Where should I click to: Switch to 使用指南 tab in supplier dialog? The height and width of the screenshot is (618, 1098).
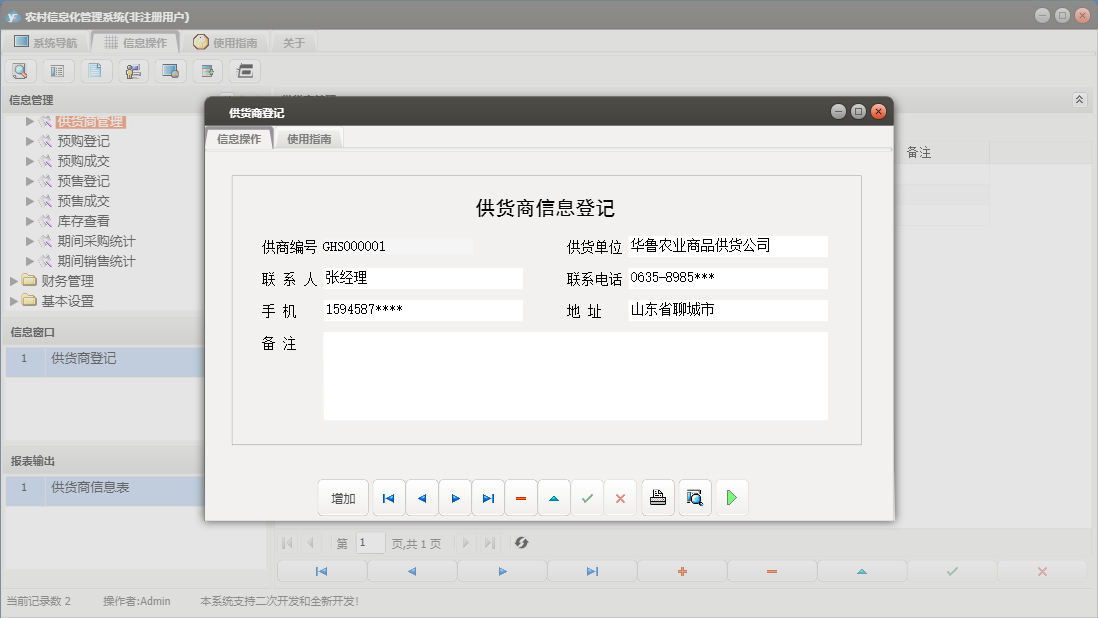tap(309, 139)
